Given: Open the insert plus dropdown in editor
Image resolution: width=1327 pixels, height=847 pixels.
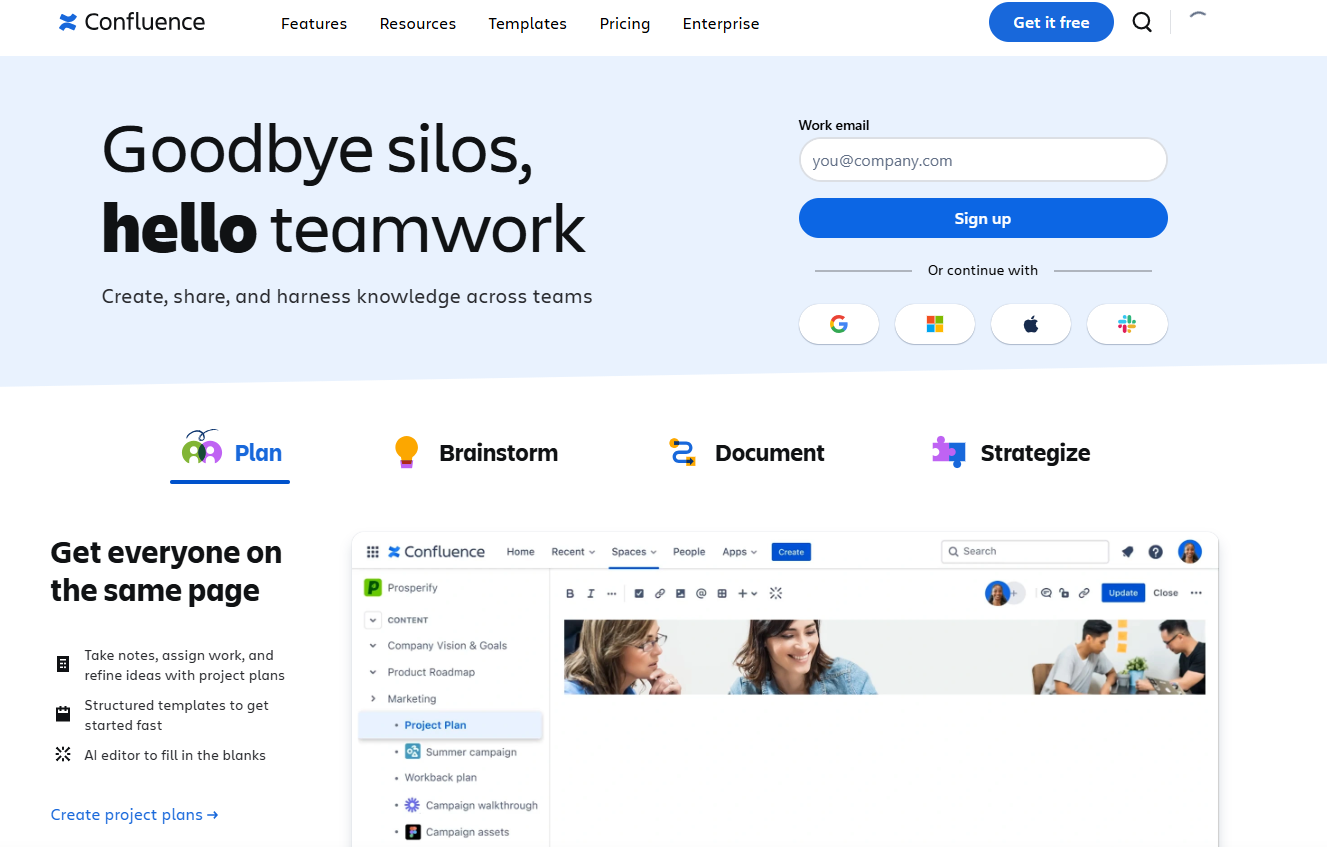Looking at the screenshot, I should 747,593.
